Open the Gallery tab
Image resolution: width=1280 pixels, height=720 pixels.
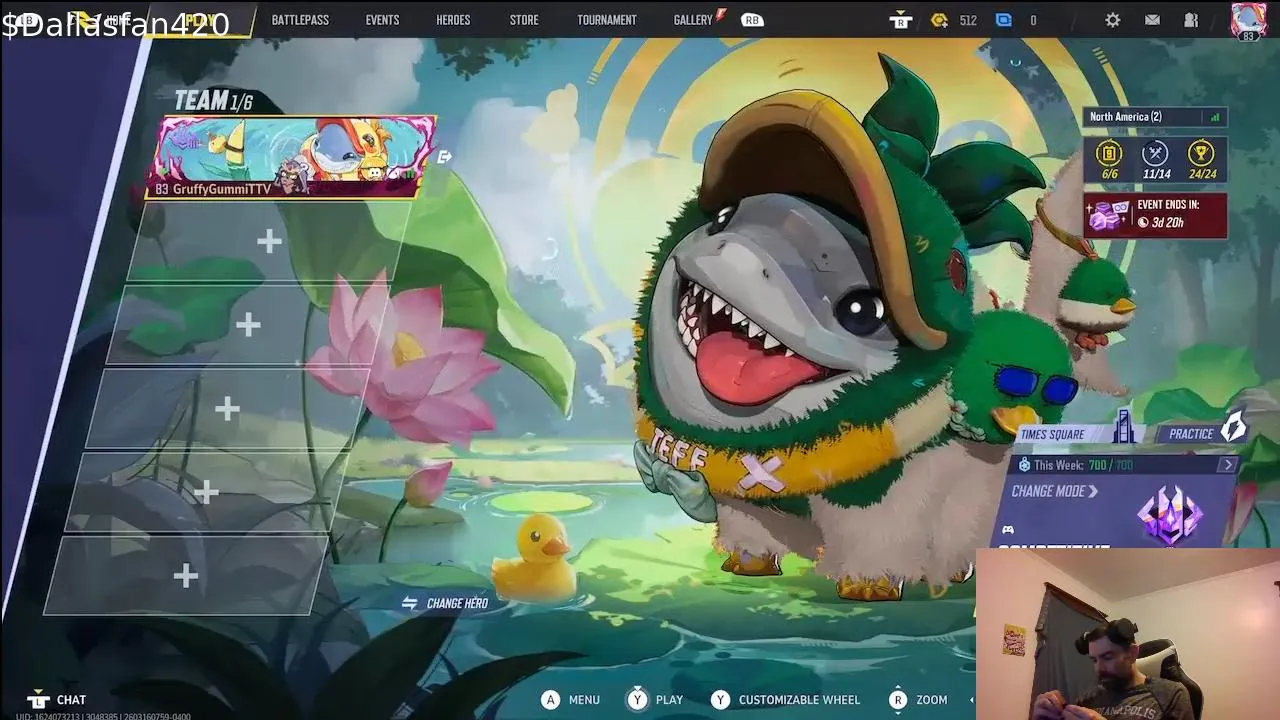(x=693, y=20)
